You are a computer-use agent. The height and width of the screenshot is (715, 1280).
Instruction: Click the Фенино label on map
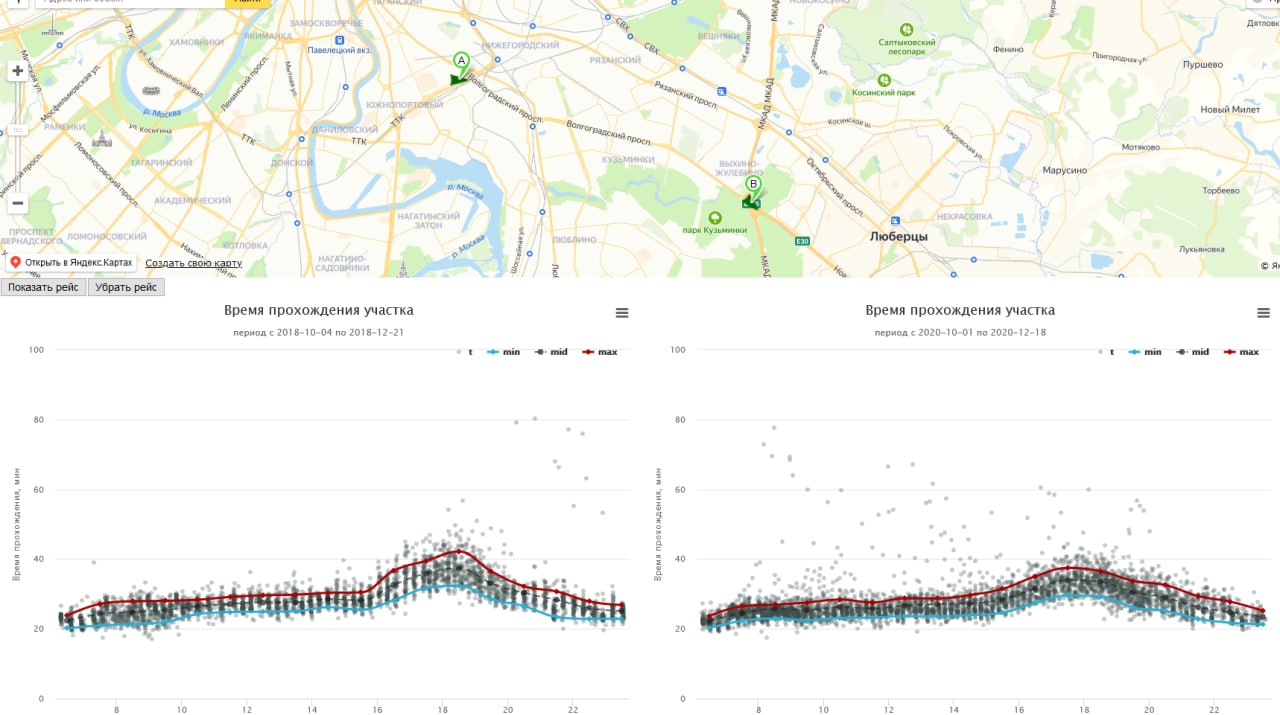coord(1008,48)
